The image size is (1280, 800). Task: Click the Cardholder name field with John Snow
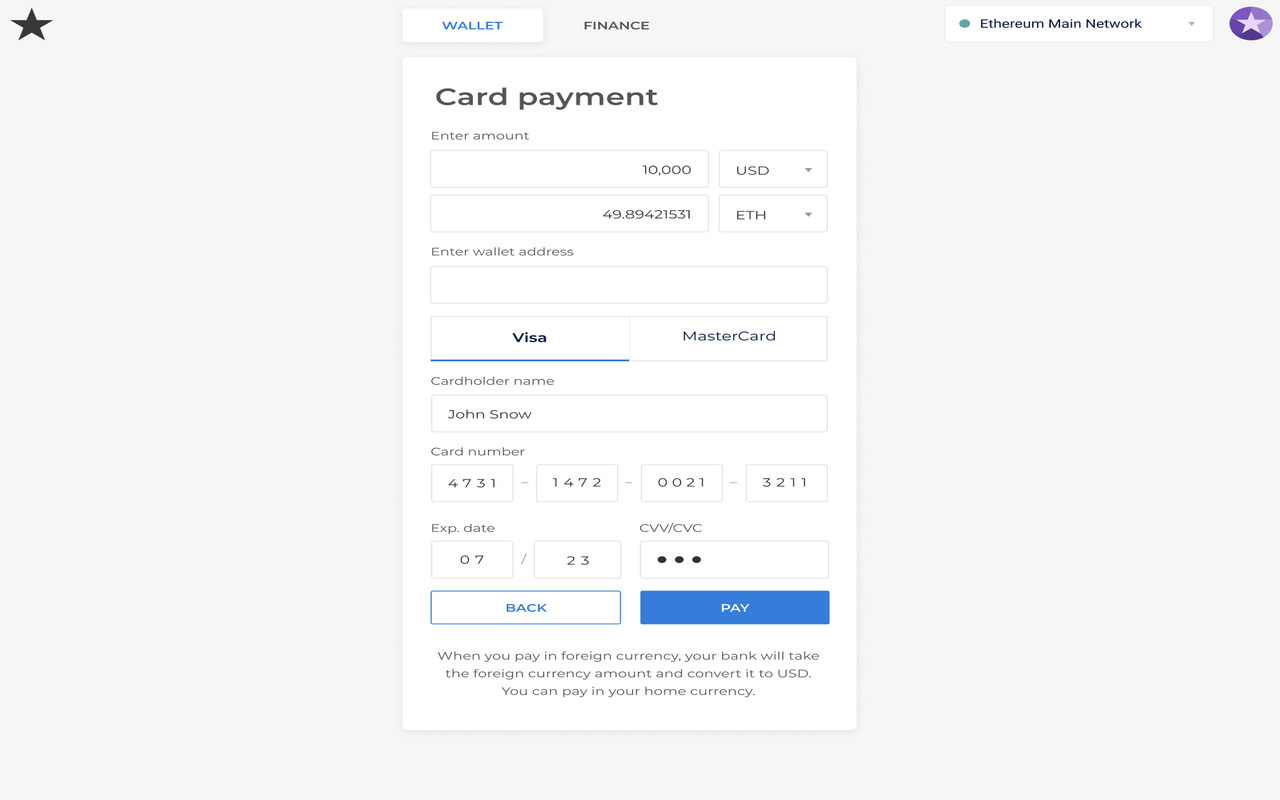628,413
